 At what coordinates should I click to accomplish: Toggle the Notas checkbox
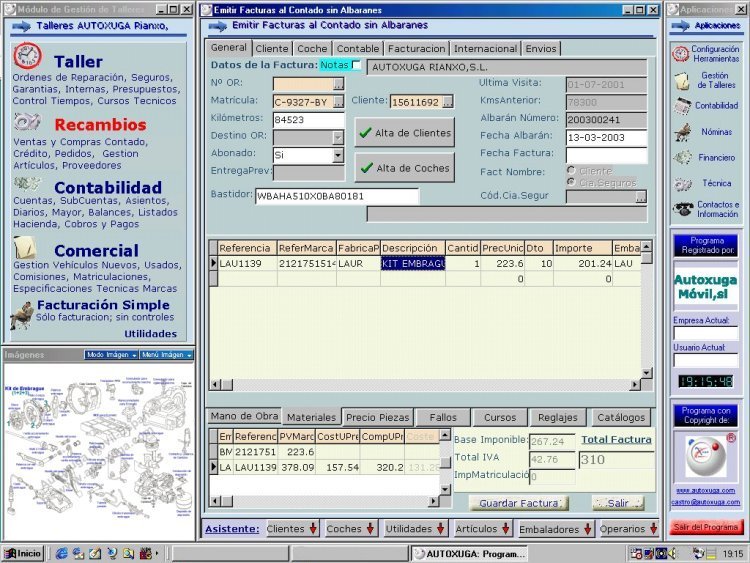356,65
